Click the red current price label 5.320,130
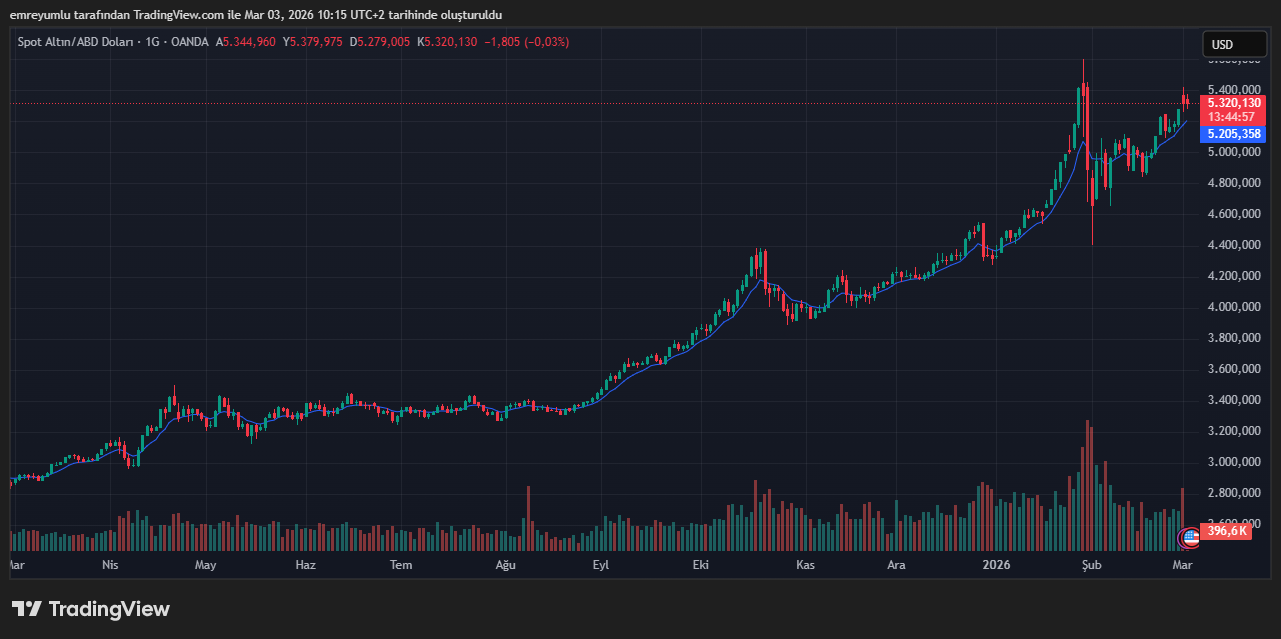 [1234, 102]
